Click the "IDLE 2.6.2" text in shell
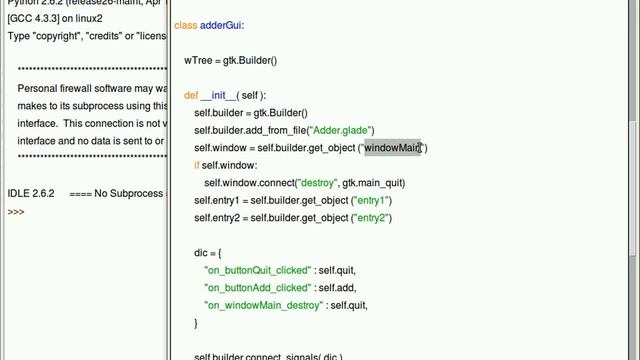The width and height of the screenshot is (640, 360). (x=31, y=193)
